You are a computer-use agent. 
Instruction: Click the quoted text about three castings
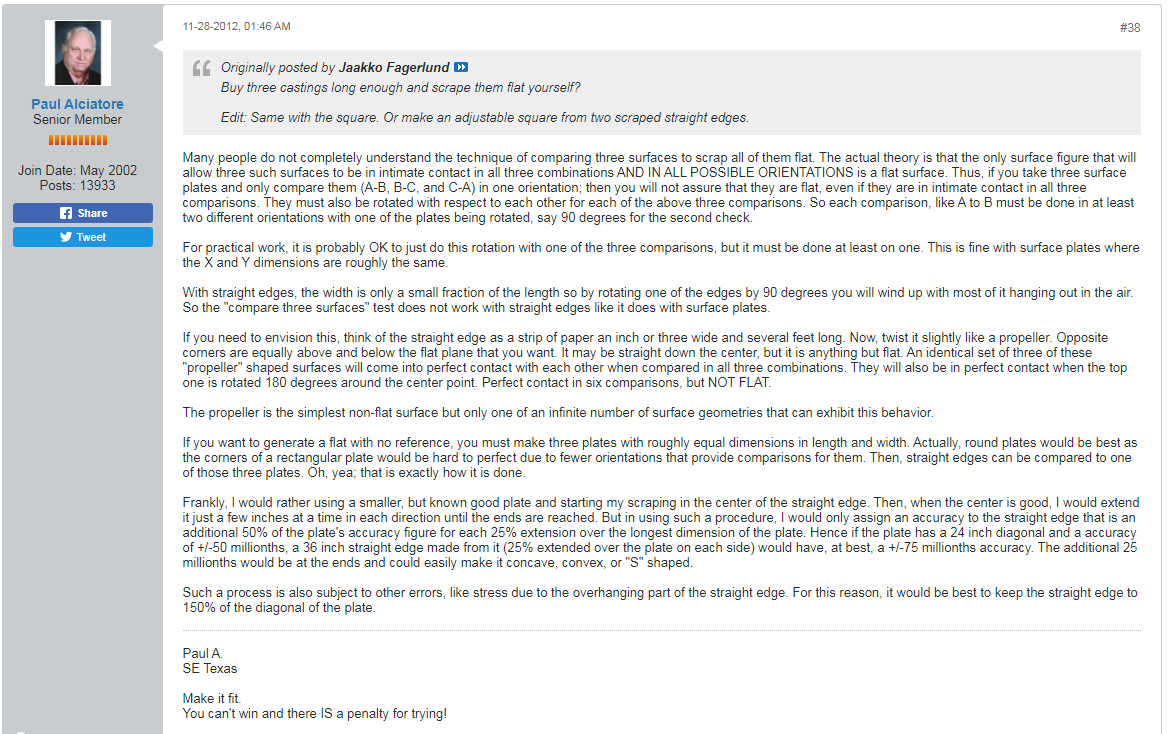pos(400,87)
